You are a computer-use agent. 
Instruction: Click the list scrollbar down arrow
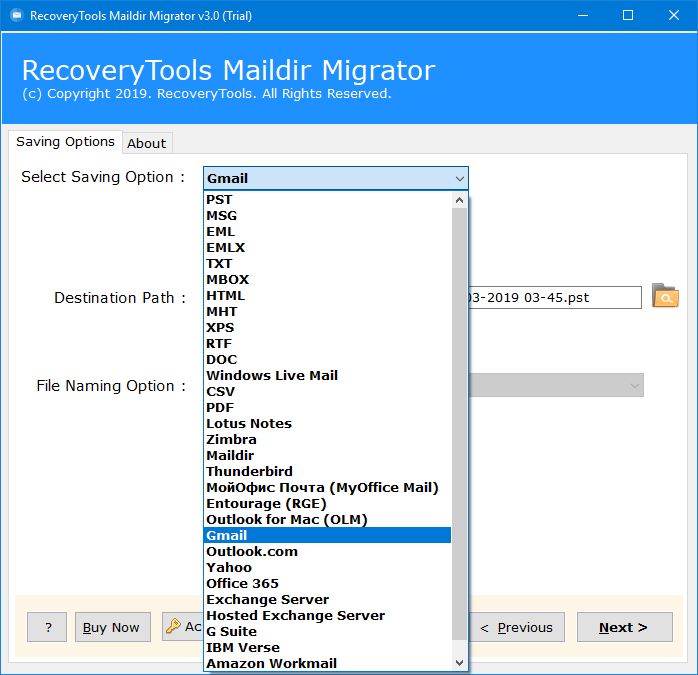pyautogui.click(x=459, y=663)
